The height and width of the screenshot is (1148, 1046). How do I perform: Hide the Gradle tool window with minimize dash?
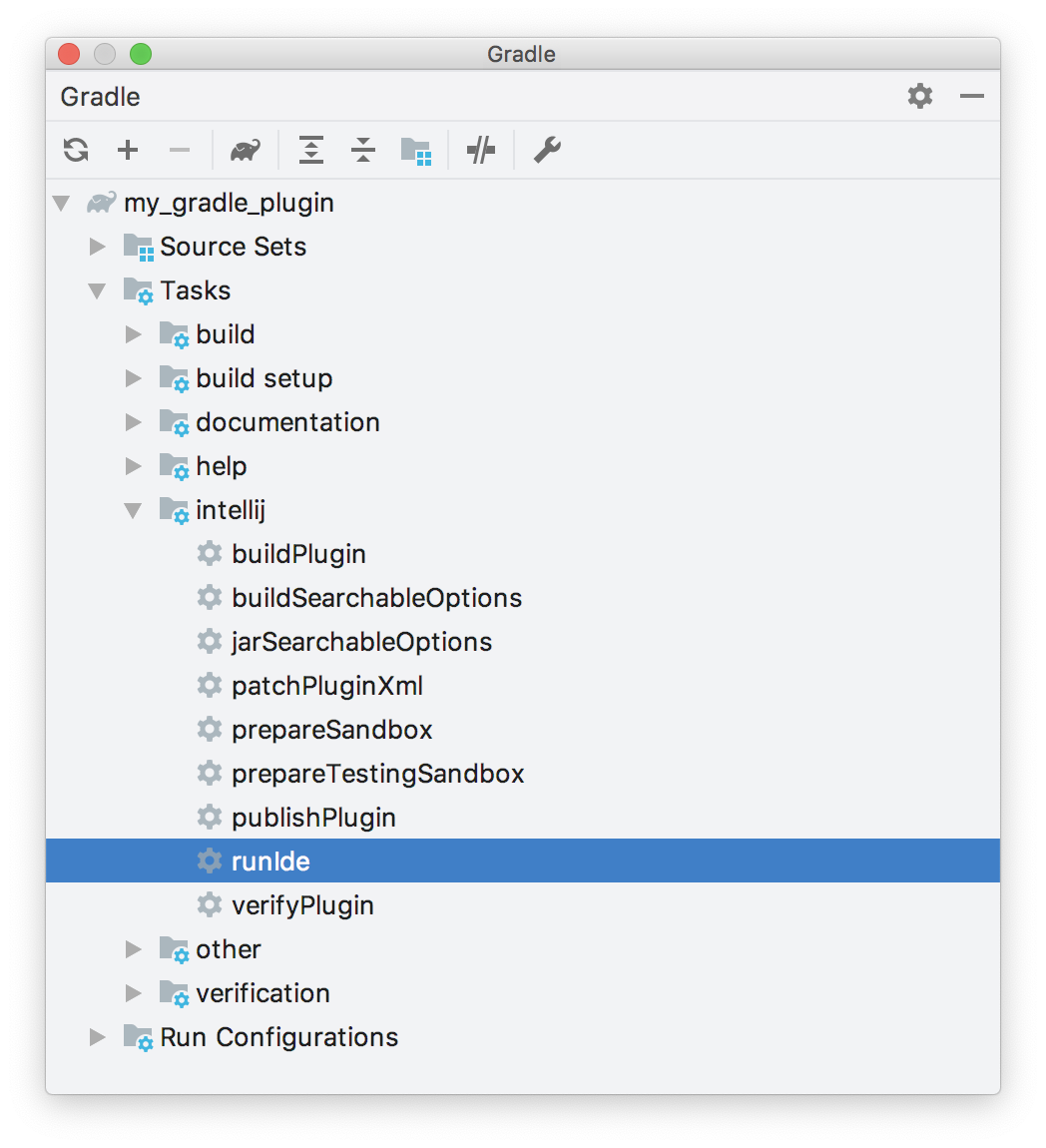(x=970, y=96)
